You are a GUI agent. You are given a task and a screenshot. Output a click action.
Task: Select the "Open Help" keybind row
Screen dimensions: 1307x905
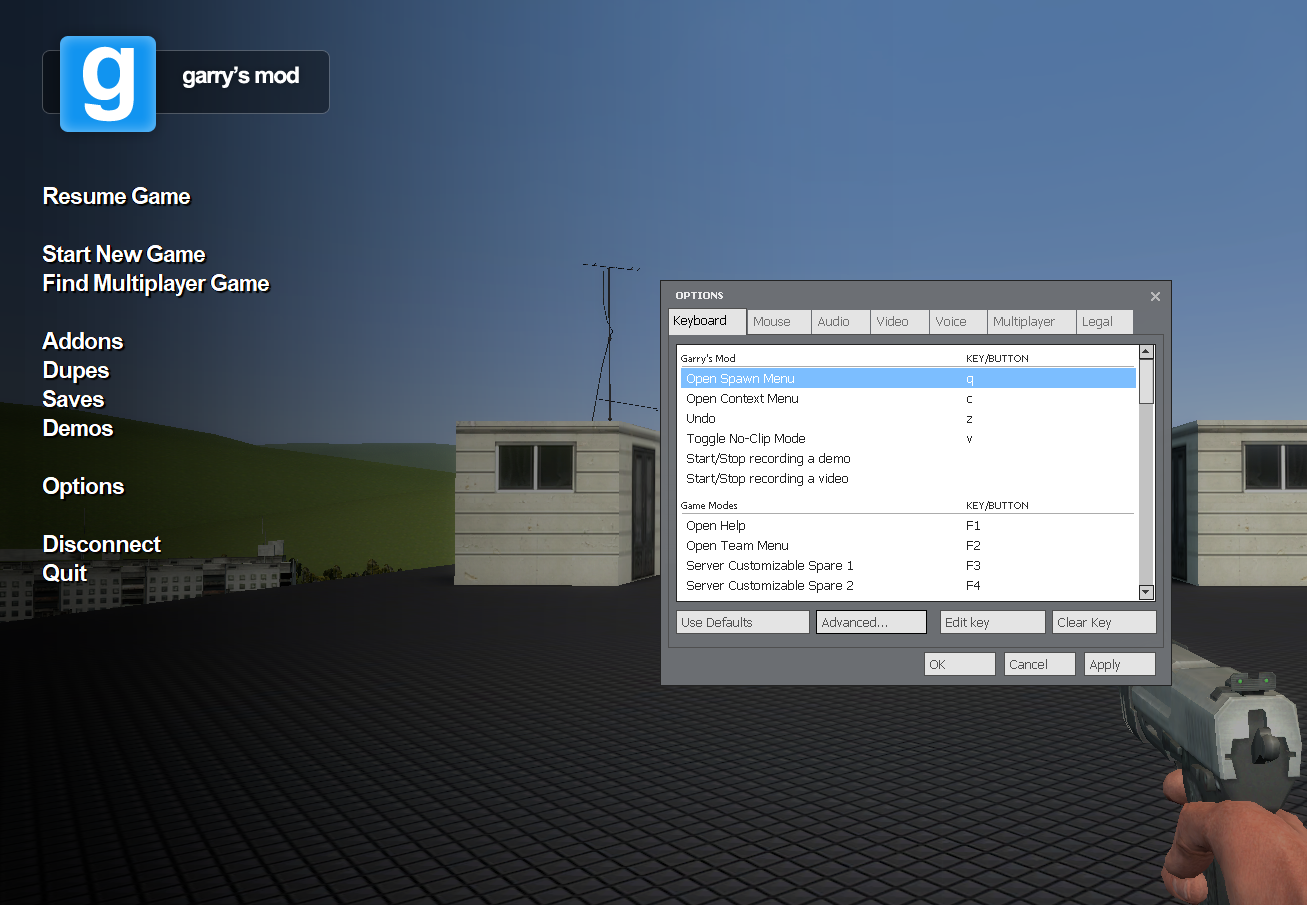(x=908, y=525)
